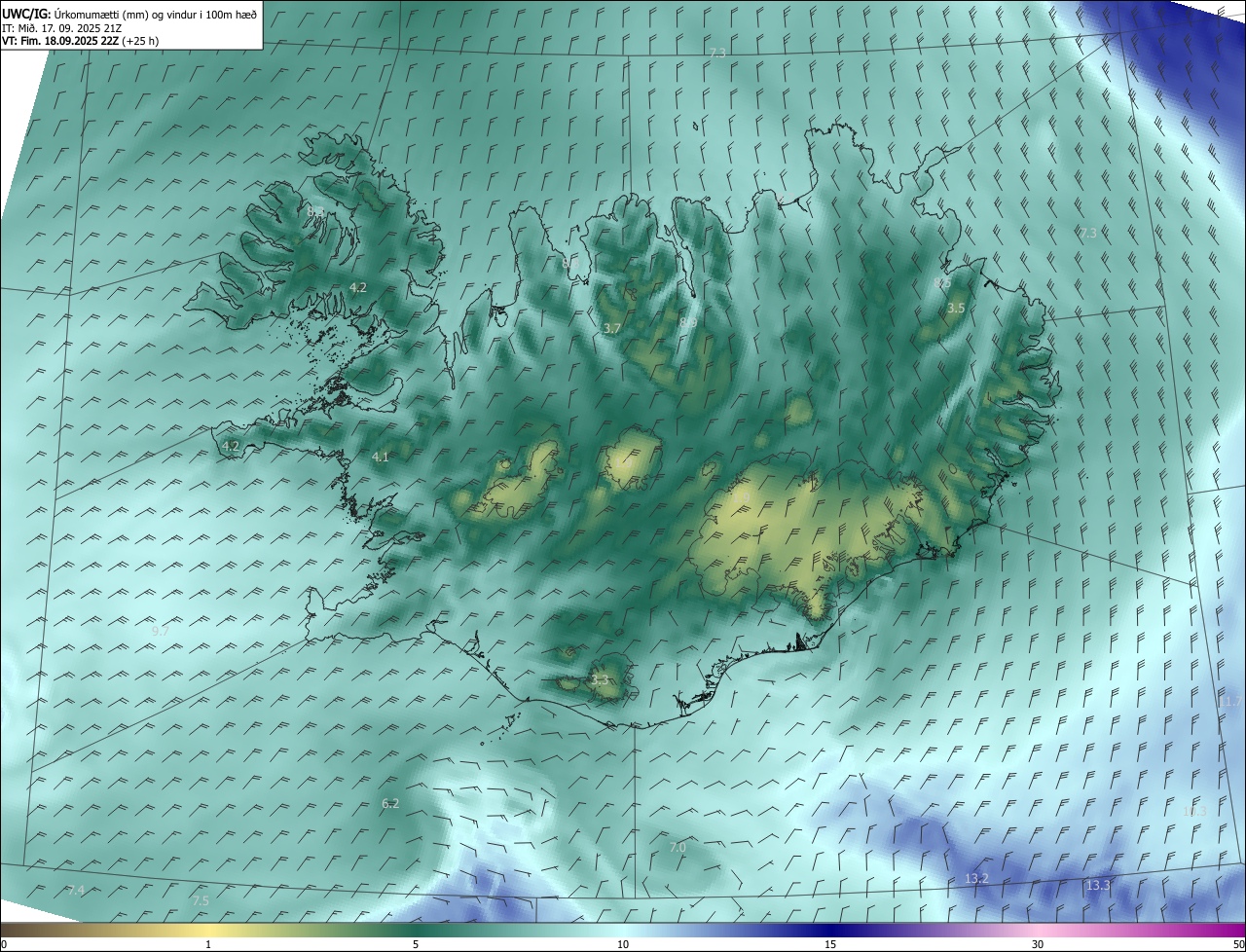Click the 15 tick on the color scale

coord(830,945)
